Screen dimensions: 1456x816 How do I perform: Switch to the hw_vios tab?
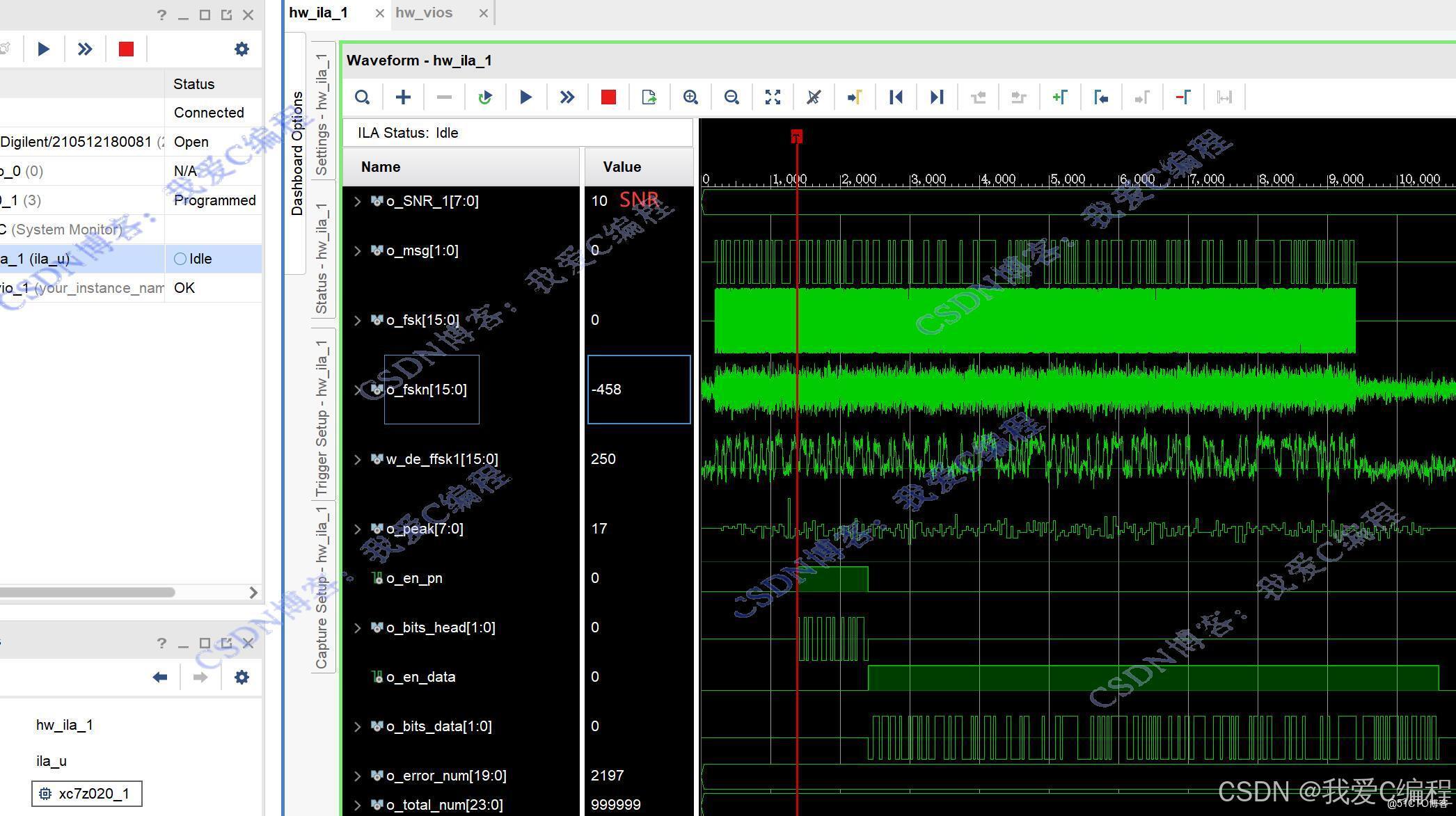(424, 13)
